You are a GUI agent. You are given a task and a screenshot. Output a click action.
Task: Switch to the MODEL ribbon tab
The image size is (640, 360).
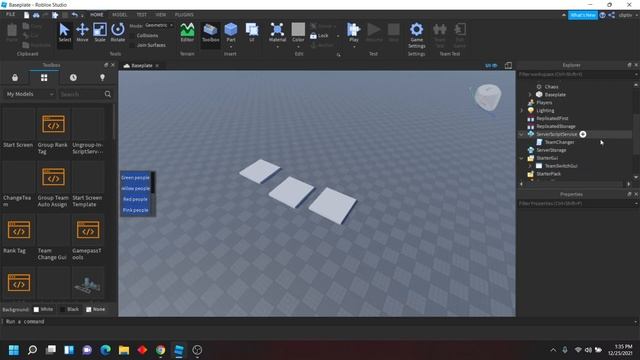[120, 15]
